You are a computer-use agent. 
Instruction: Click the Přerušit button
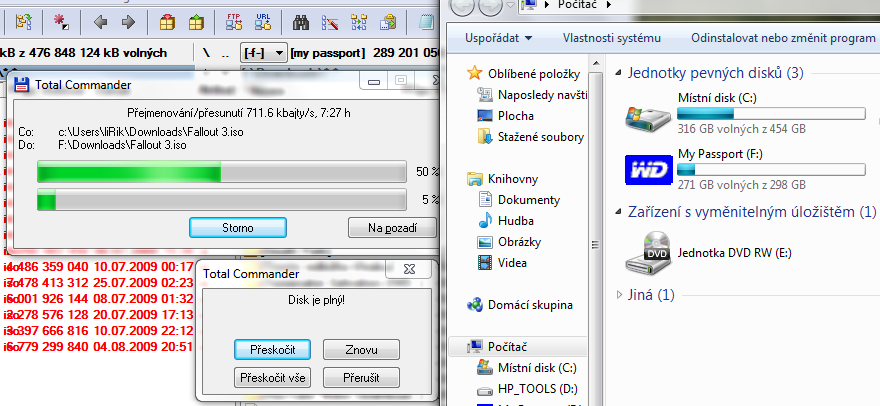pyautogui.click(x=361, y=377)
